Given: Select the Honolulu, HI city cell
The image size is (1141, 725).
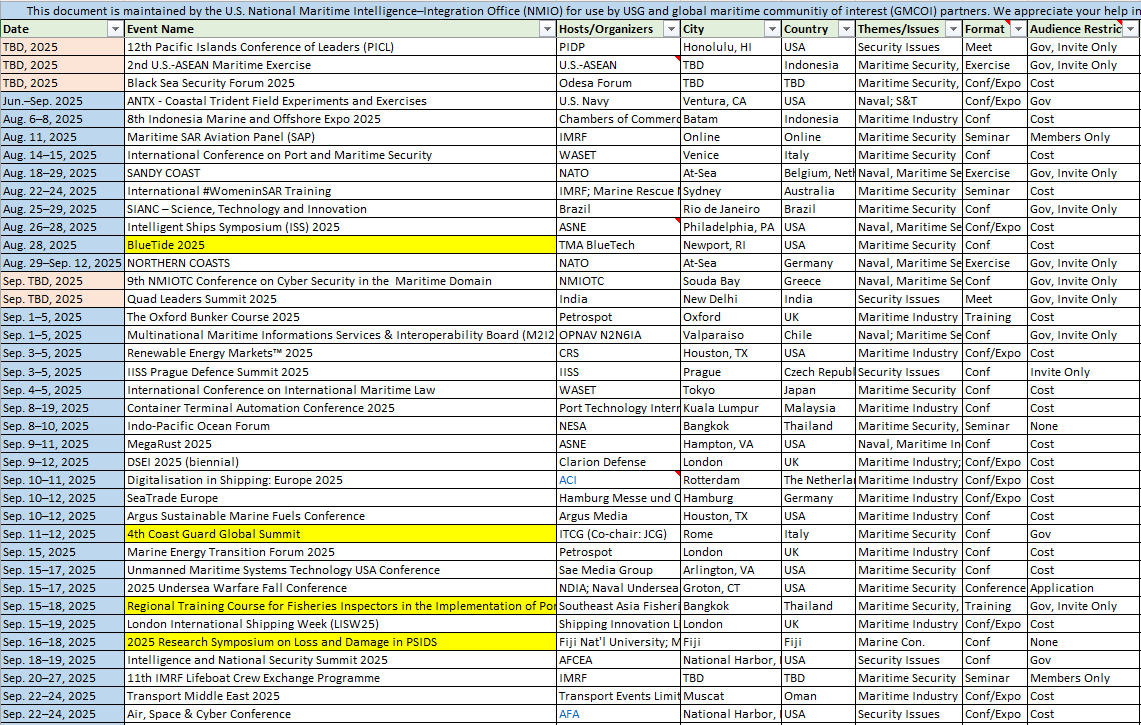Looking at the screenshot, I should pos(731,47).
